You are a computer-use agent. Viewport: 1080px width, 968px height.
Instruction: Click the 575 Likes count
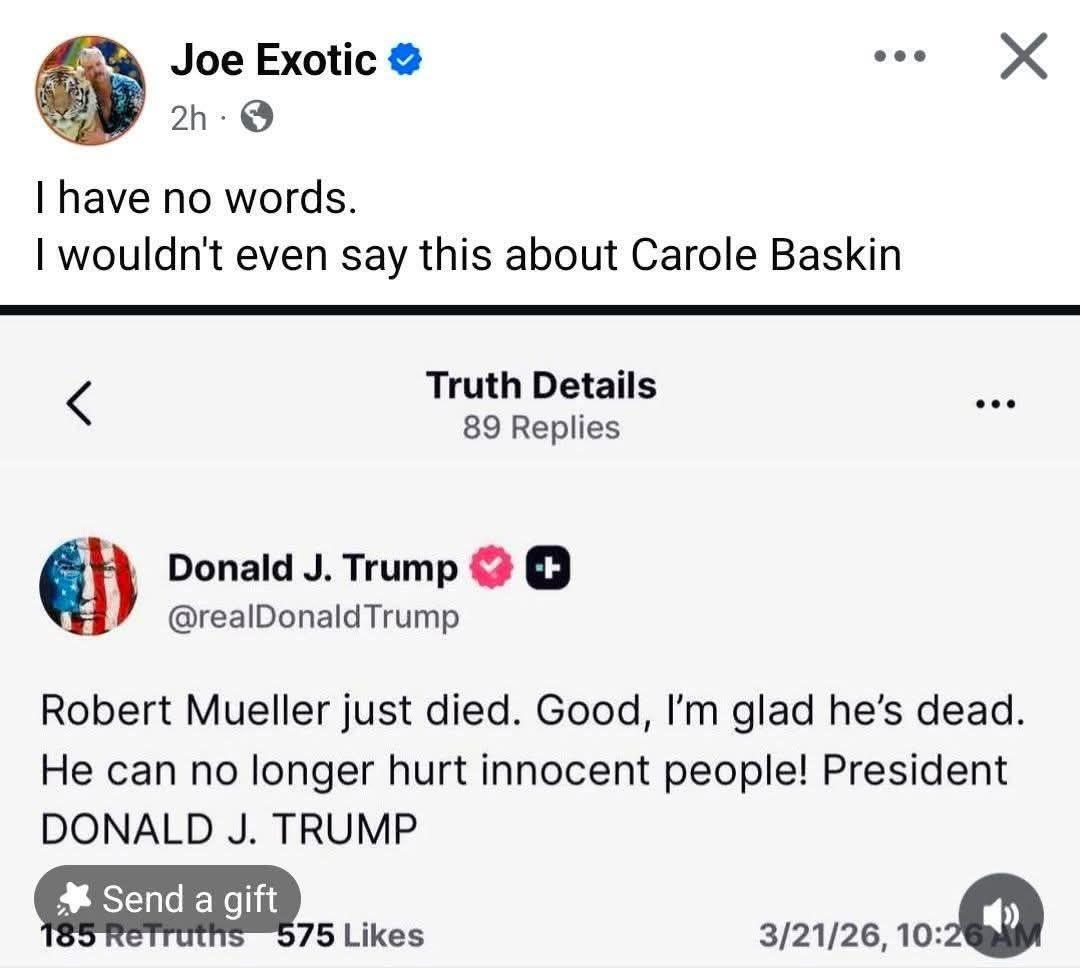coord(350,936)
